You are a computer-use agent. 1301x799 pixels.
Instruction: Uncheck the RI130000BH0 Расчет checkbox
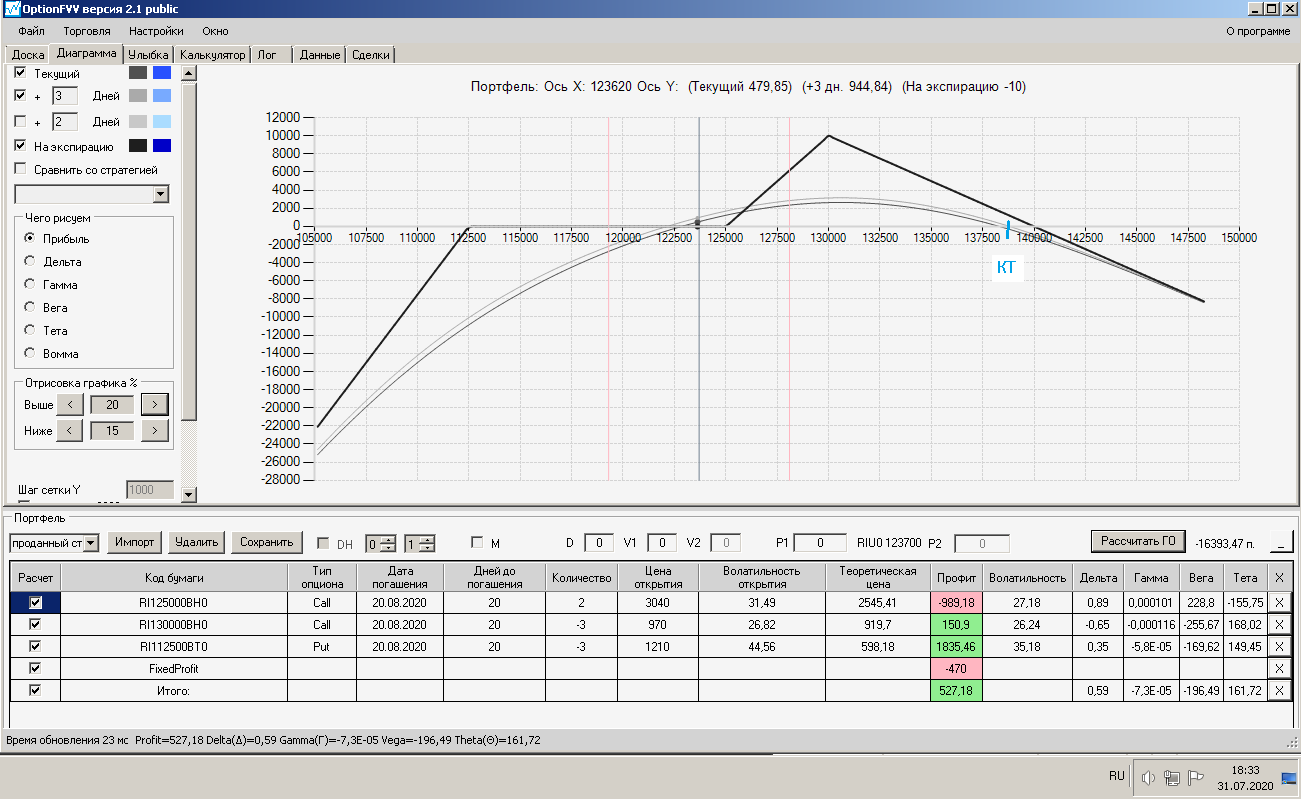coord(35,624)
